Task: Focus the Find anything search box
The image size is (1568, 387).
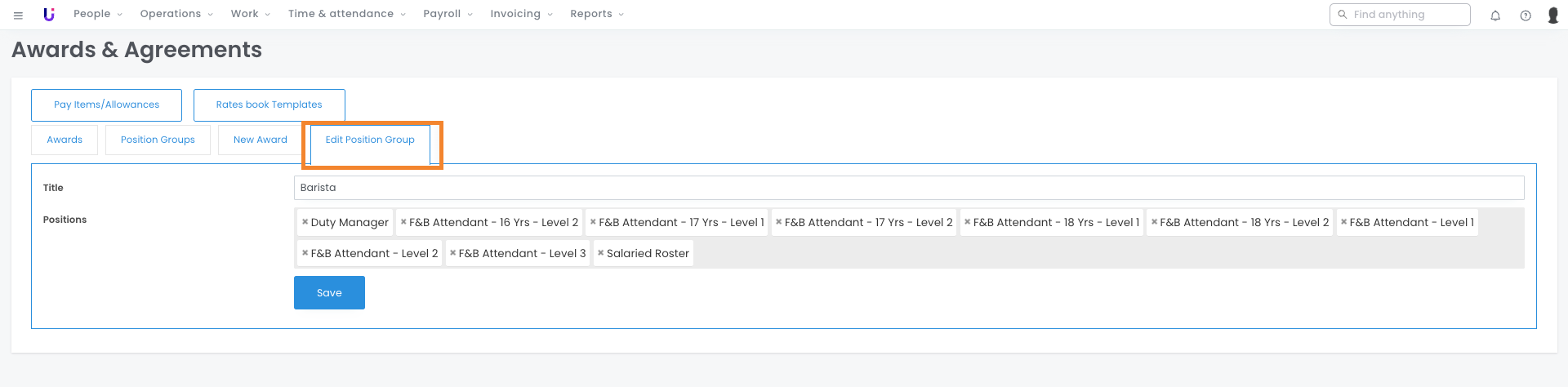Action: click(1406, 15)
